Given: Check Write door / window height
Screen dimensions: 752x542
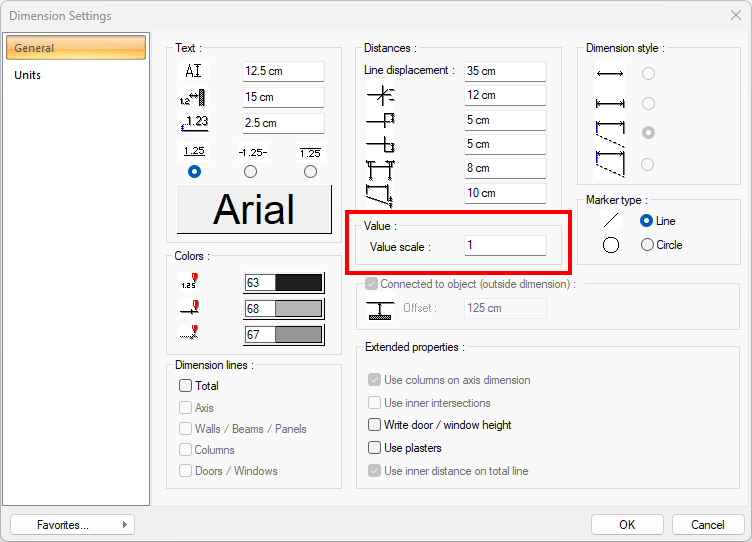Looking at the screenshot, I should tap(375, 425).
